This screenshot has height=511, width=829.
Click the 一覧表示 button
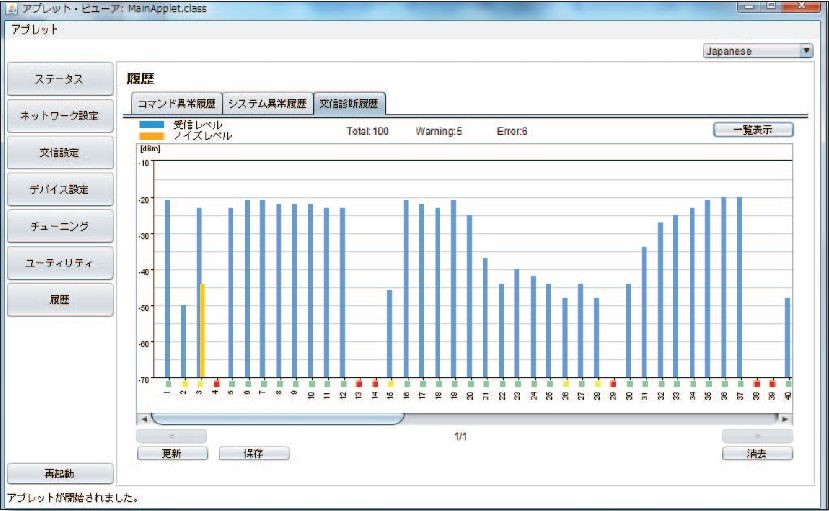tap(753, 130)
